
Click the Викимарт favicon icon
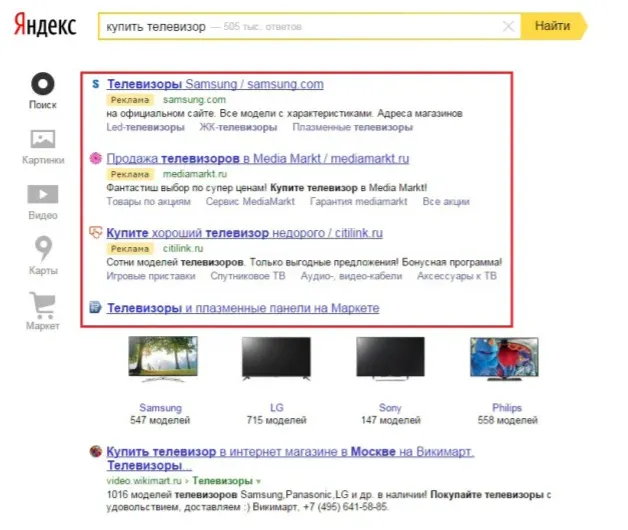click(x=95, y=451)
